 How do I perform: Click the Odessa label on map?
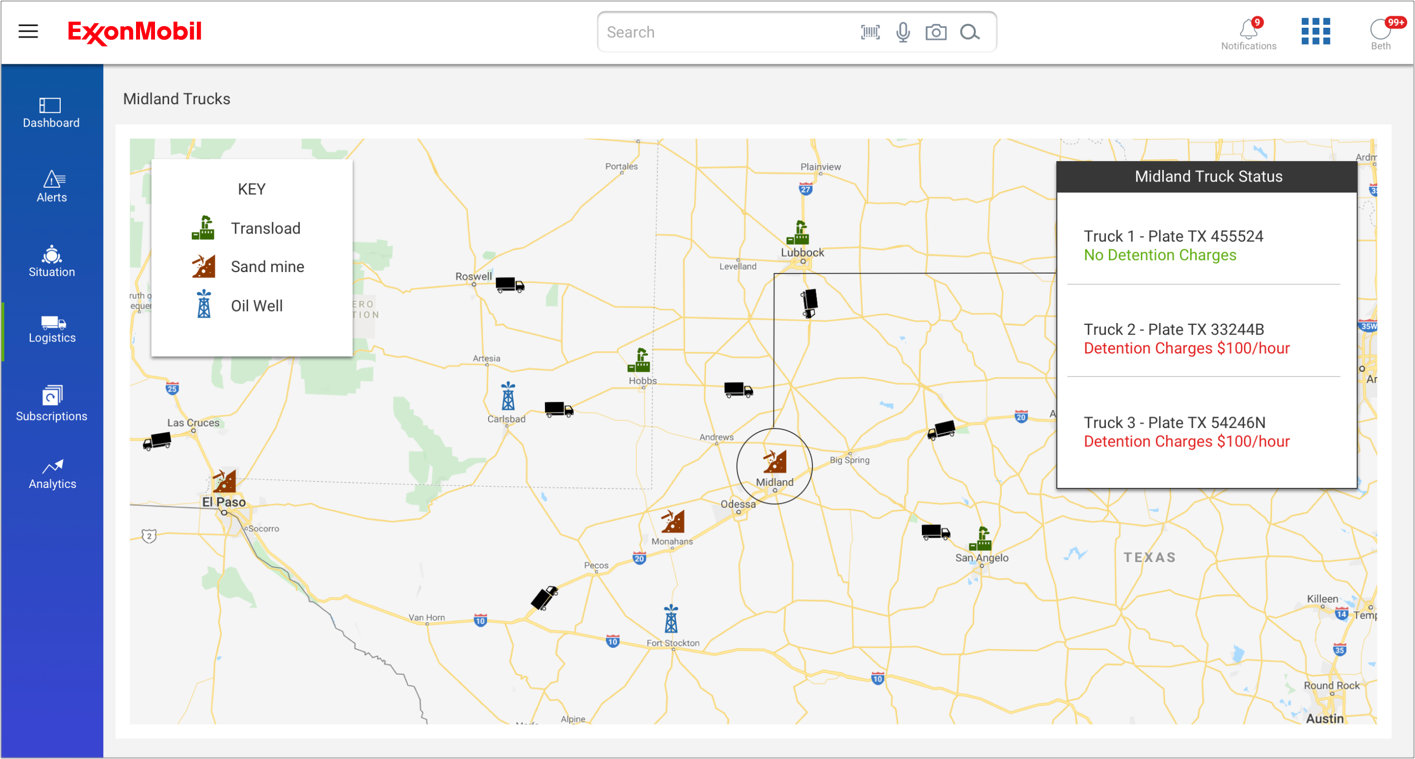point(738,504)
